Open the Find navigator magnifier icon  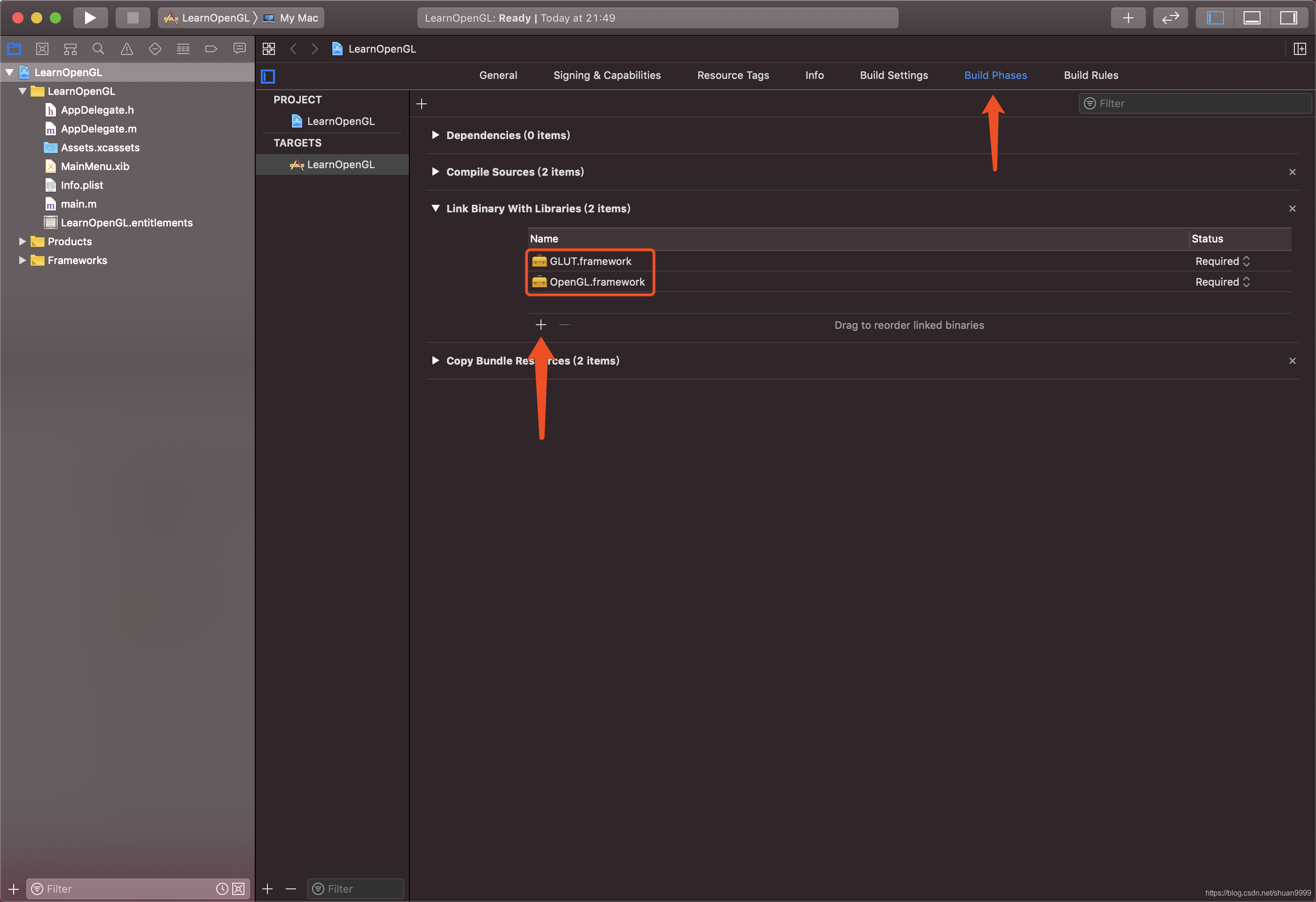[x=98, y=49]
